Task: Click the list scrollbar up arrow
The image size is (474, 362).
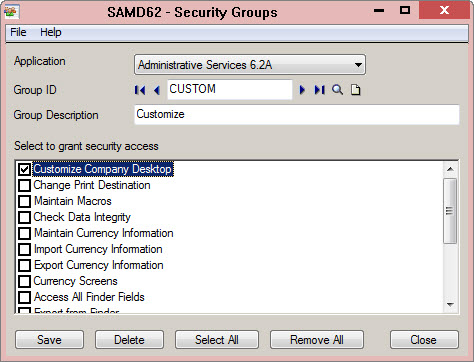Action: click(450, 169)
